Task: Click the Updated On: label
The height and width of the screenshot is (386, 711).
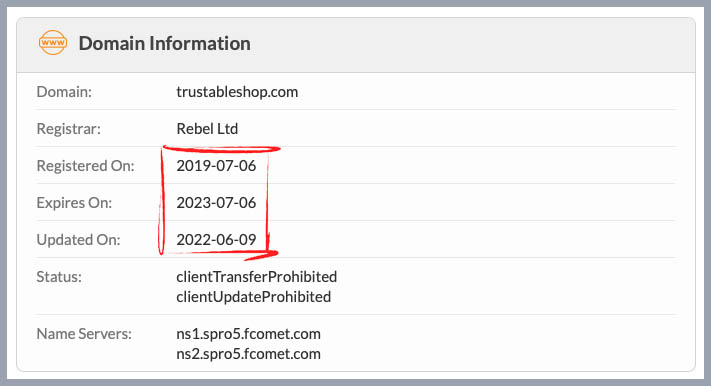Action: point(78,239)
